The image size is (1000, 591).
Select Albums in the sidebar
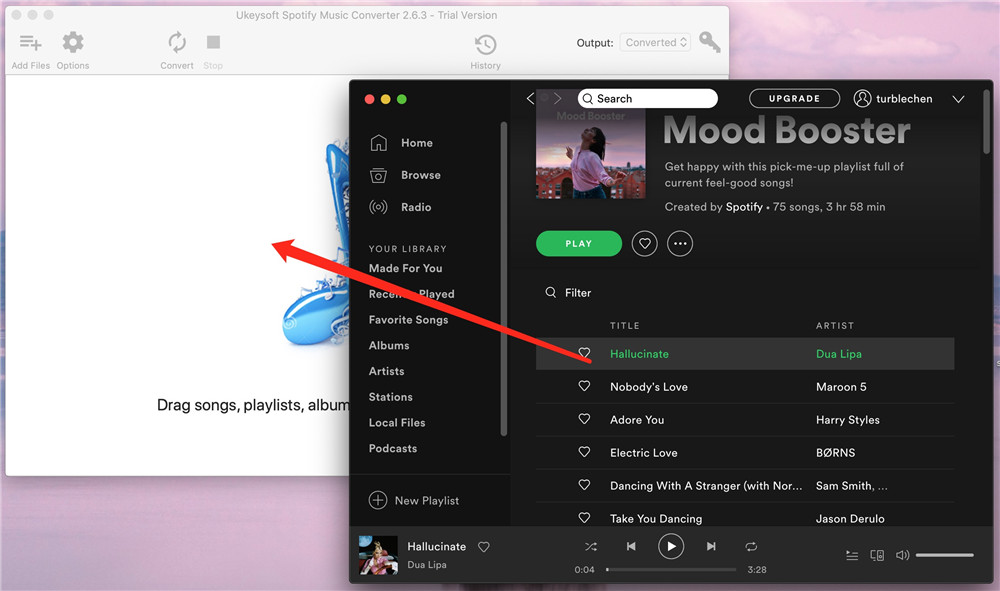coord(389,346)
